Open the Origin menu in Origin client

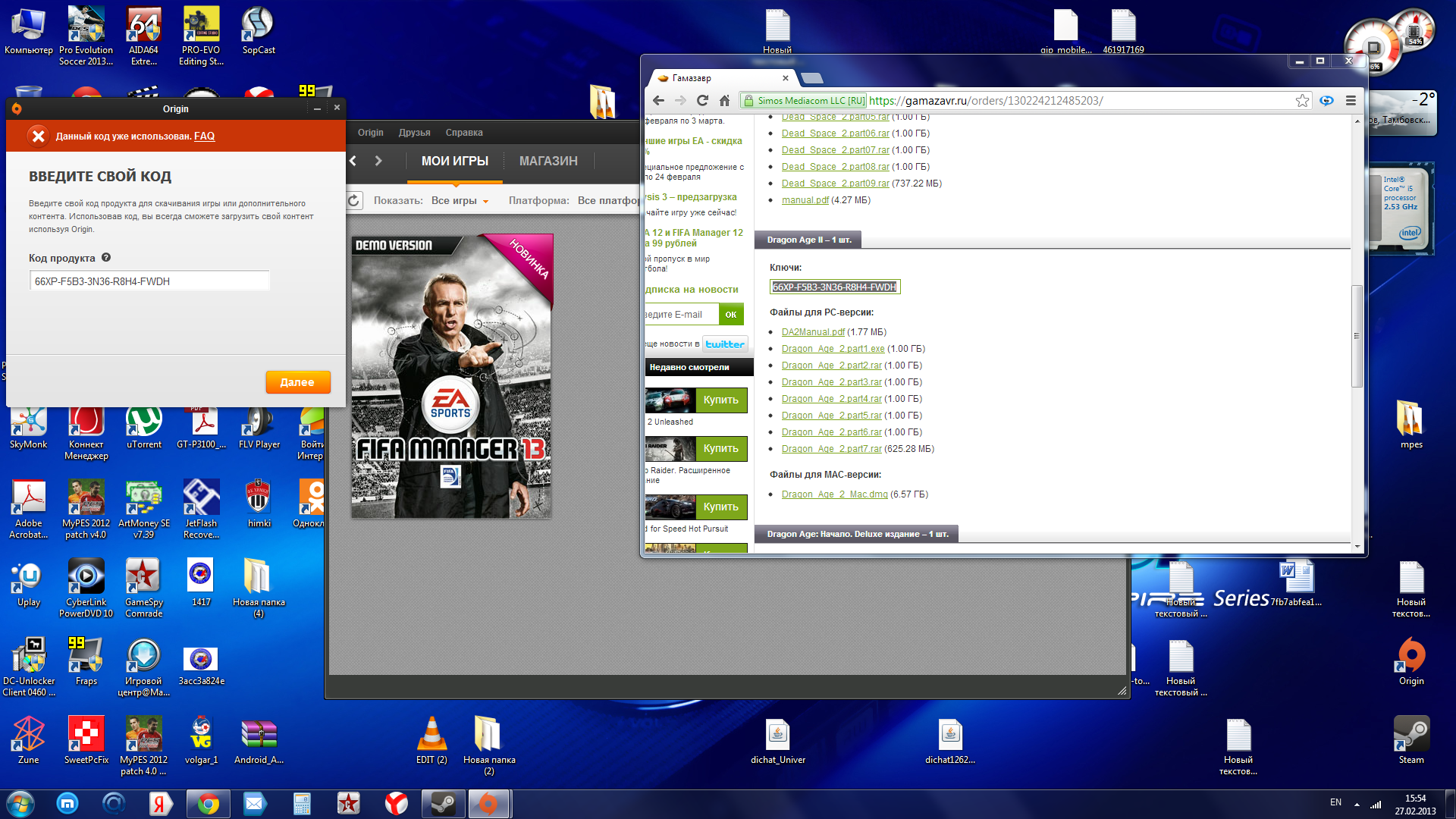pyautogui.click(x=370, y=132)
